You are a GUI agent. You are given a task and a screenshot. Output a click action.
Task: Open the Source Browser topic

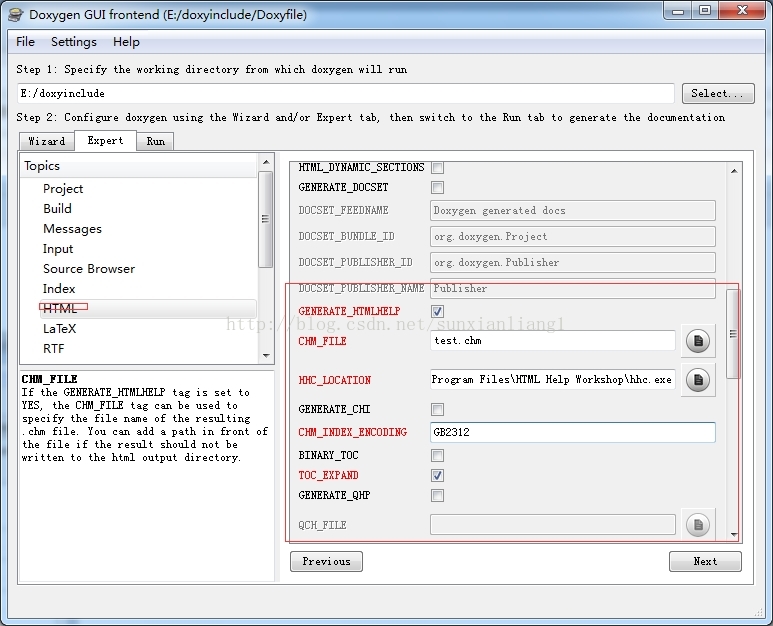pos(89,269)
